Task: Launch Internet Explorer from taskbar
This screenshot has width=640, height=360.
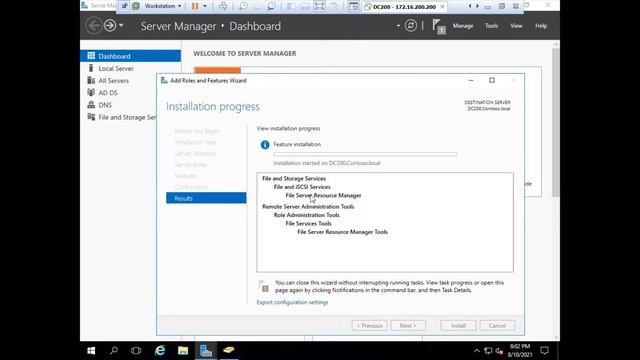Action: point(160,350)
